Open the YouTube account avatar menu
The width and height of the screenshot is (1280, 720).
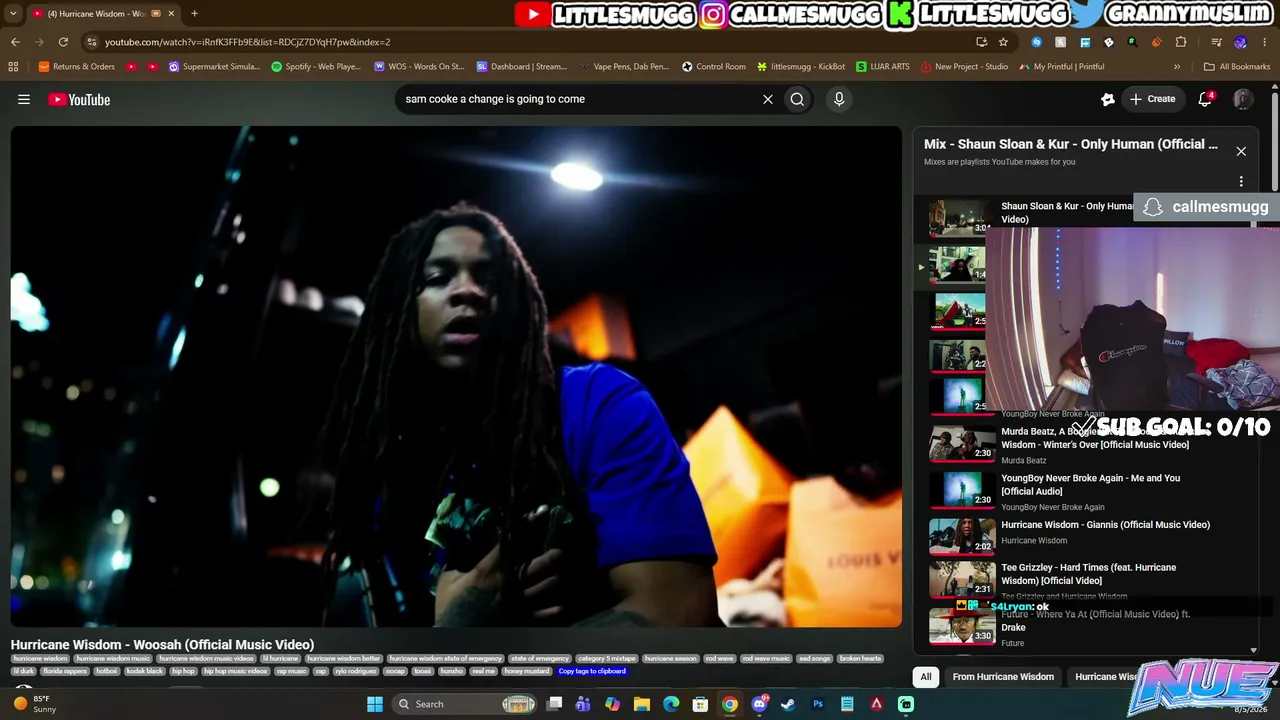[1243, 99]
